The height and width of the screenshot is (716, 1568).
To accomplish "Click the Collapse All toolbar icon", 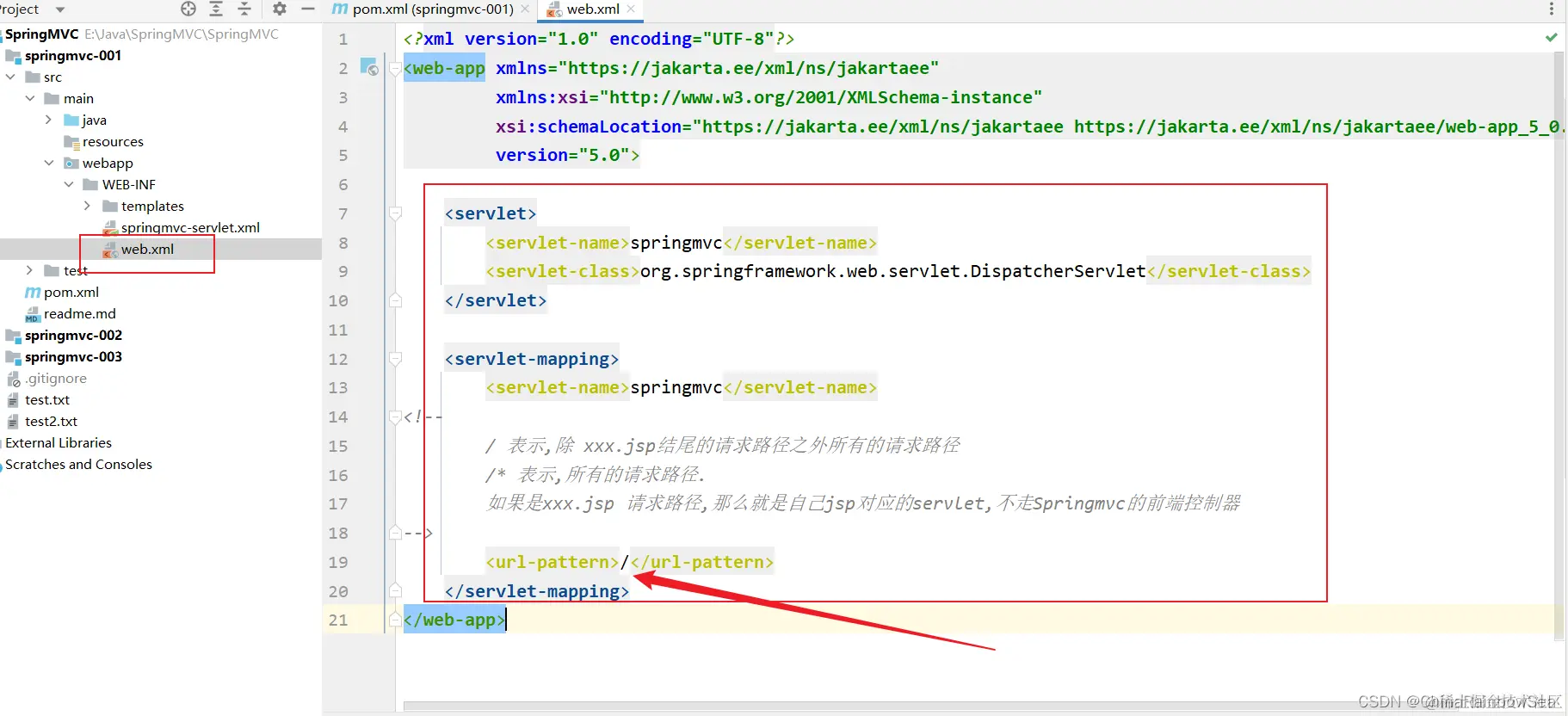I will (244, 9).
